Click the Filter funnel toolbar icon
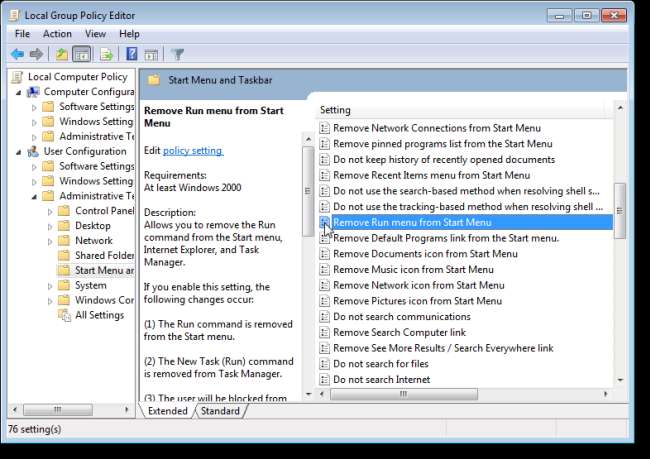The height and width of the screenshot is (459, 650). [x=178, y=54]
